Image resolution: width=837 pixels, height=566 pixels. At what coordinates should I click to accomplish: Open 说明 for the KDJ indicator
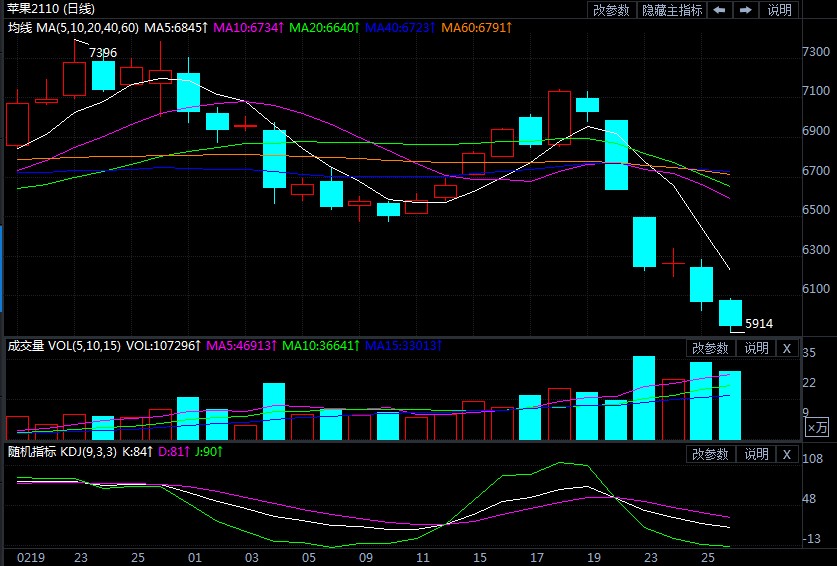pos(756,454)
